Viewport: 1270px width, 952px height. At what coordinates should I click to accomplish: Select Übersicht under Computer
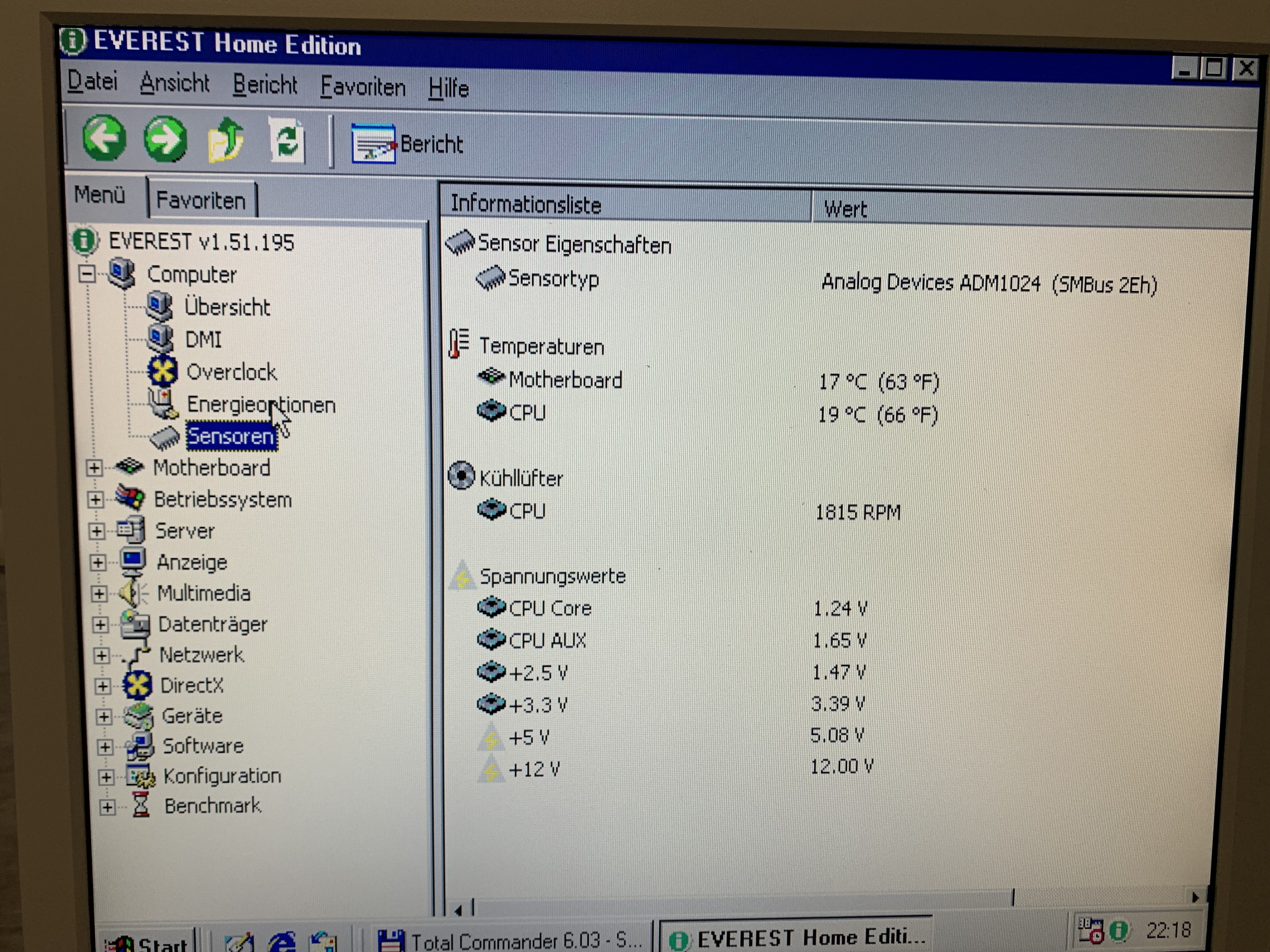[227, 307]
